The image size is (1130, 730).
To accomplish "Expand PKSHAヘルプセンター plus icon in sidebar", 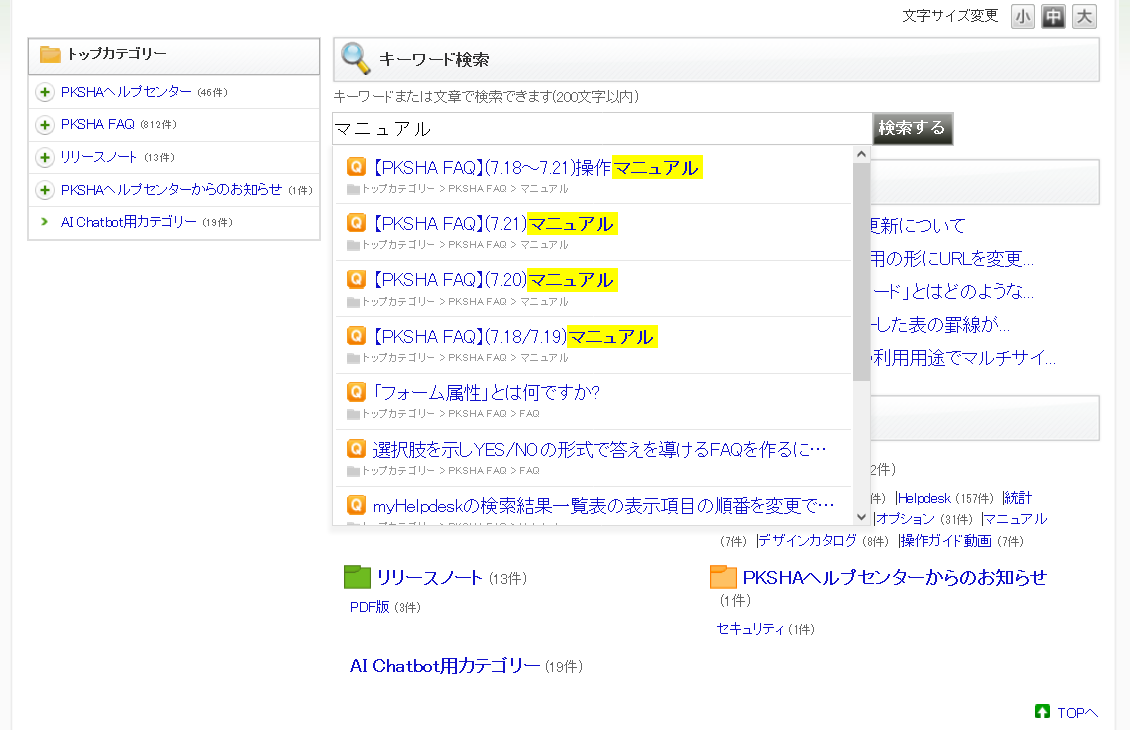I will [45, 93].
